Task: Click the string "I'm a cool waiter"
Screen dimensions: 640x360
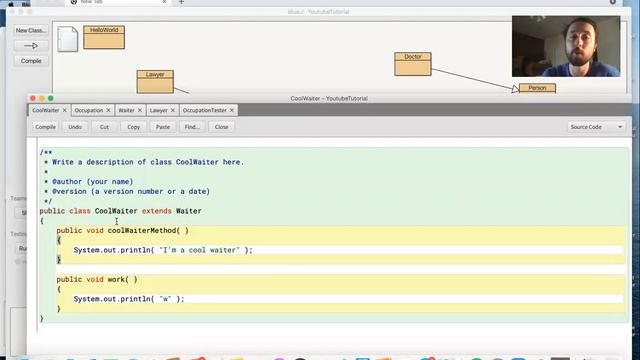Action: tap(200, 250)
